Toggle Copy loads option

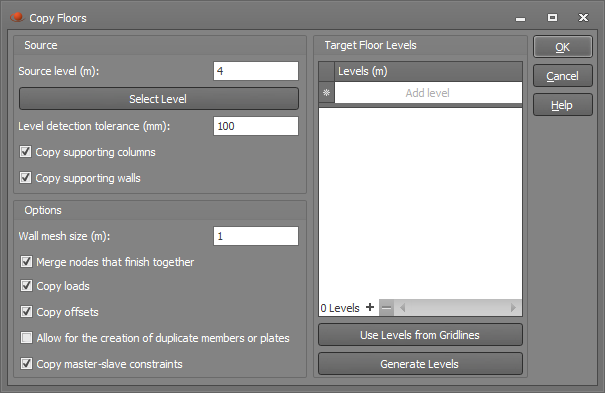coord(26,286)
